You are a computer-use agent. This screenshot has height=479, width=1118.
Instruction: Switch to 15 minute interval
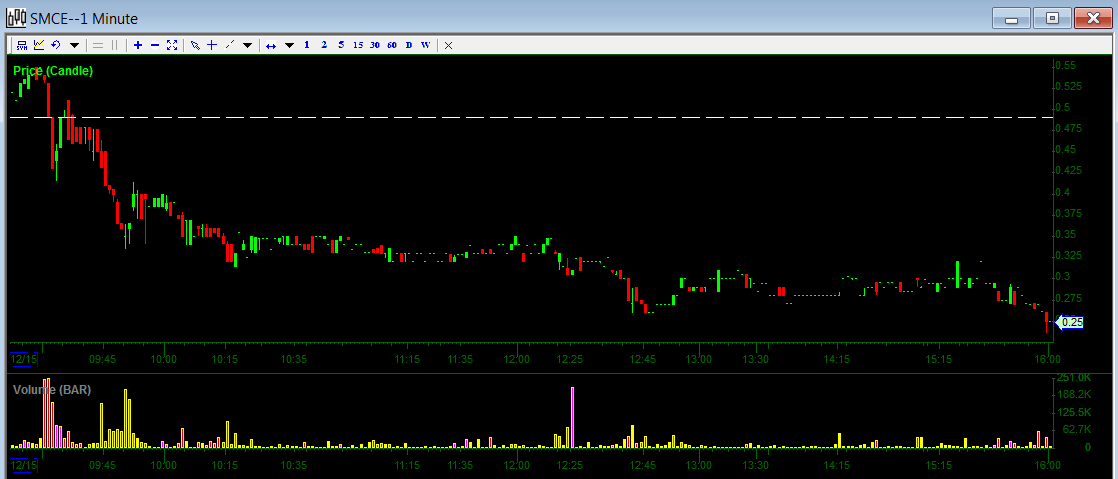(x=358, y=45)
